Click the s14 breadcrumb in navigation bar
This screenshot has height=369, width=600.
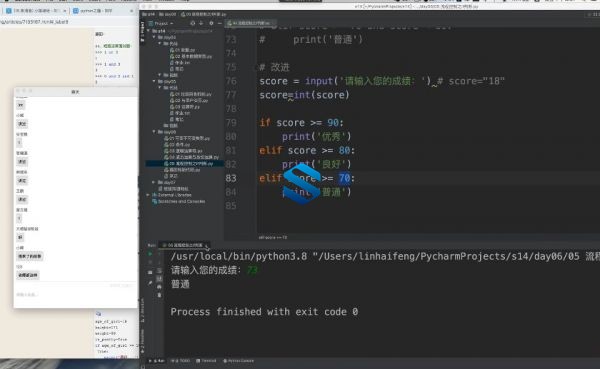pos(148,14)
